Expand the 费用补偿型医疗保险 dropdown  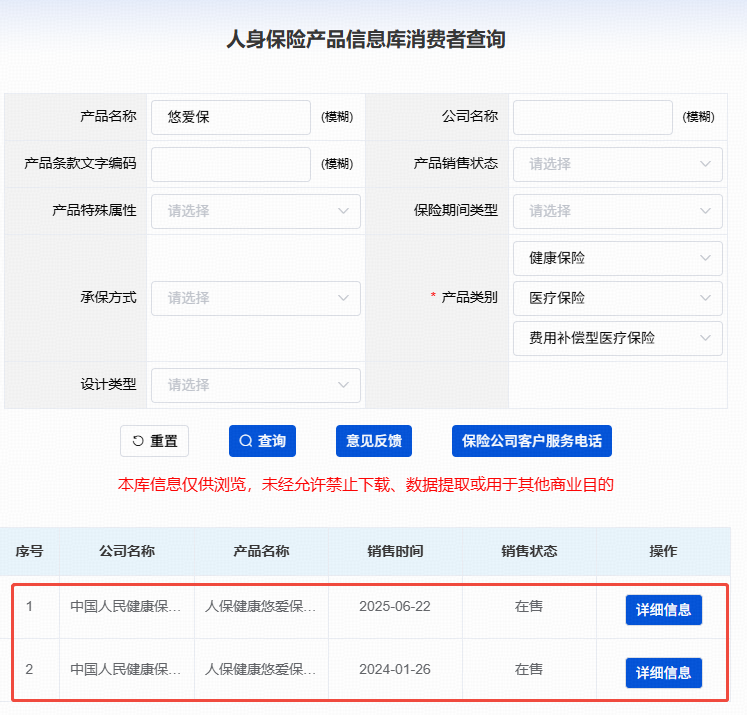click(x=617, y=338)
